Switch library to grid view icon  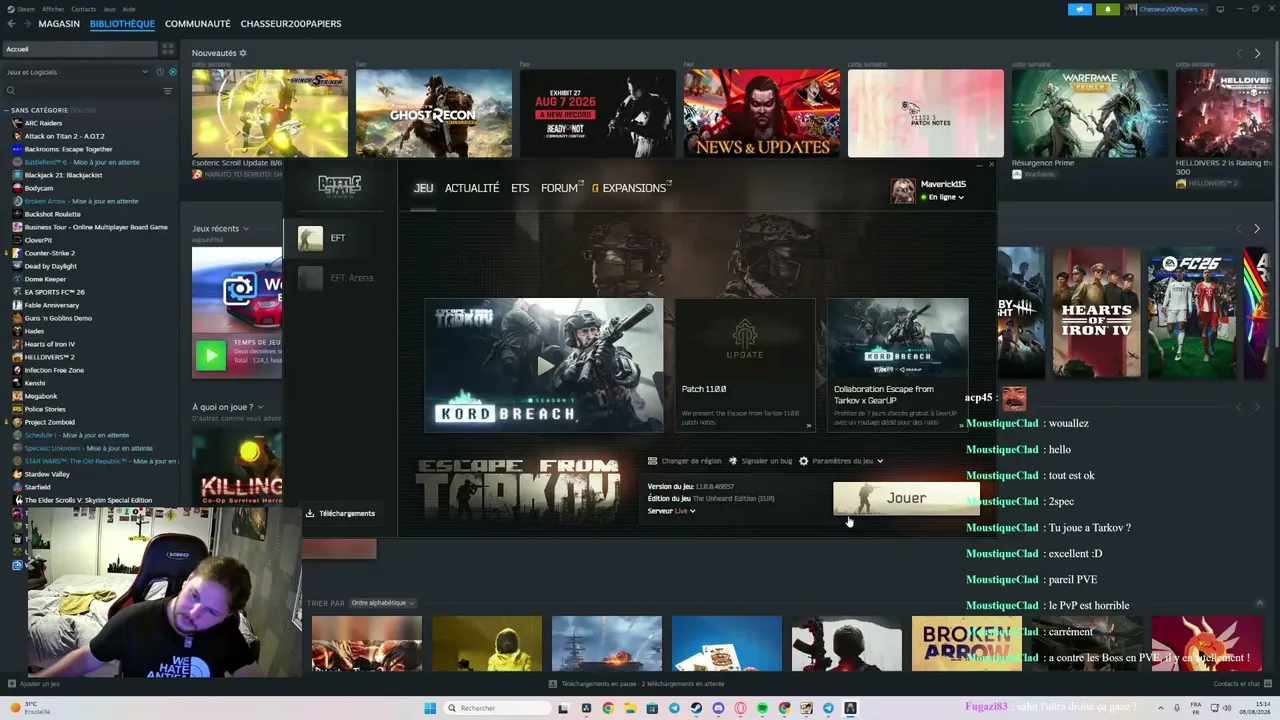[x=168, y=49]
